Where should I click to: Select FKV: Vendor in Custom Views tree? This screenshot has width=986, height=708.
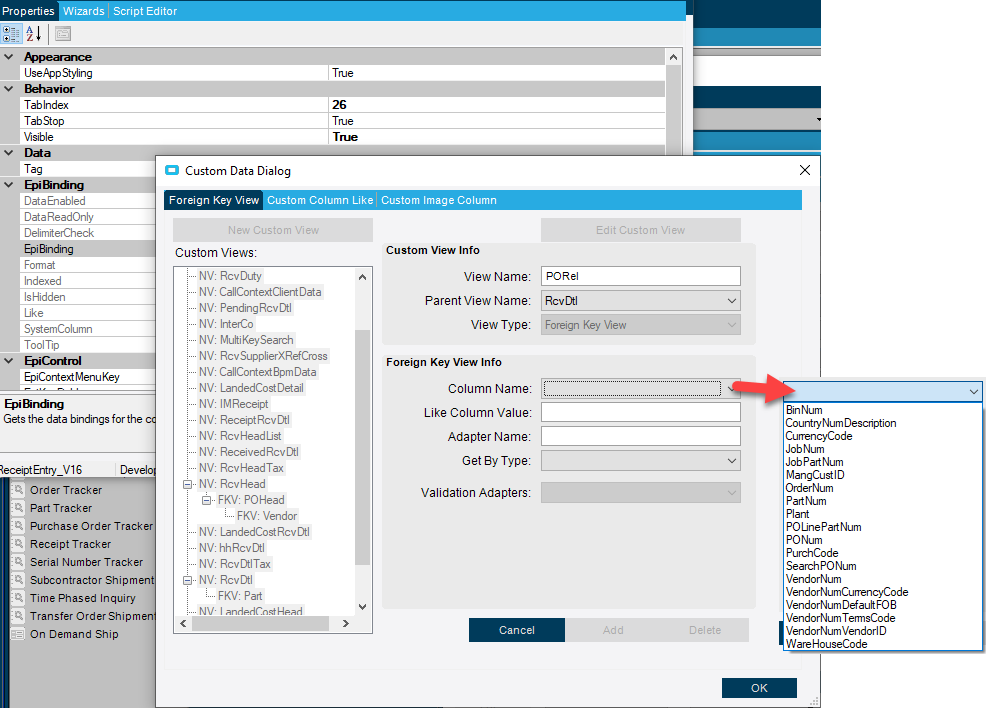(267, 516)
